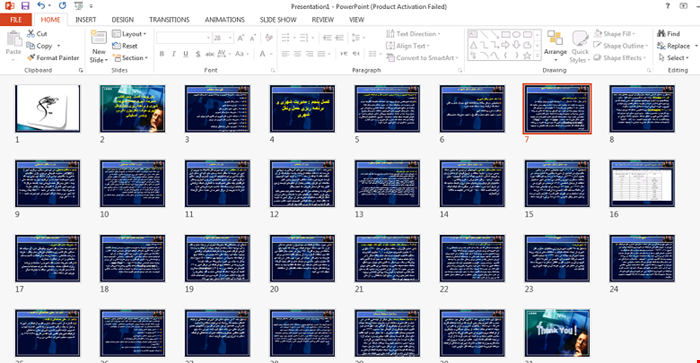Open the Arrange tool
This screenshot has width=700, height=363.
coord(555,46)
